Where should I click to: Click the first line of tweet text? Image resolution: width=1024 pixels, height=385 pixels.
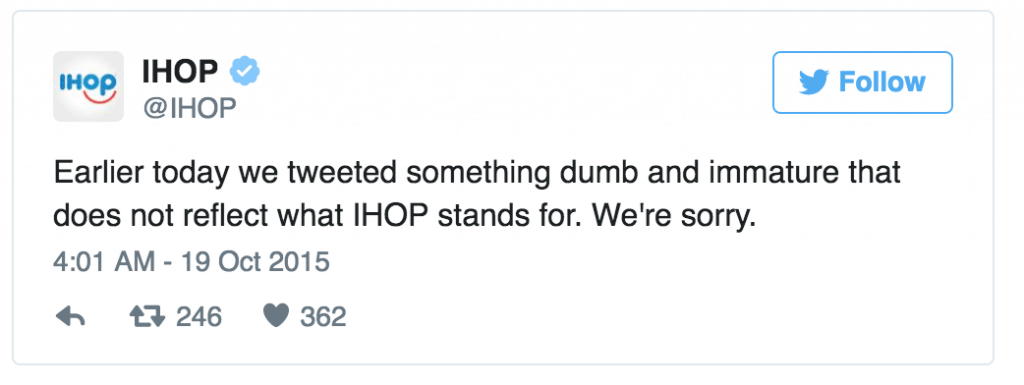477,174
